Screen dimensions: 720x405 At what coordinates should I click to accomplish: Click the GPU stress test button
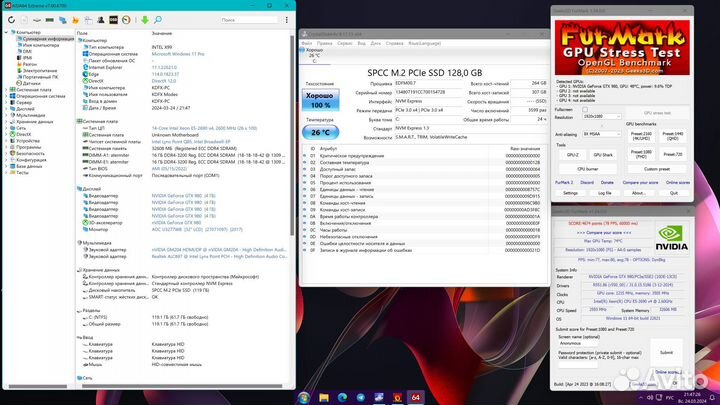[657, 112]
